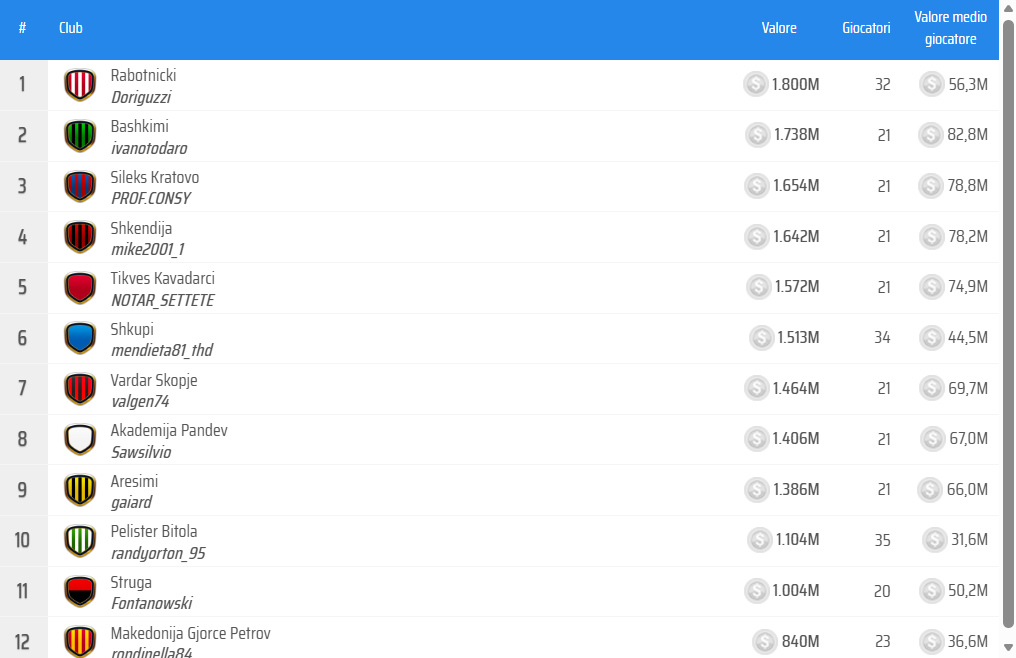Open the Tikves Kavadarci club entry
This screenshot has width=1016, height=658.
163,278
